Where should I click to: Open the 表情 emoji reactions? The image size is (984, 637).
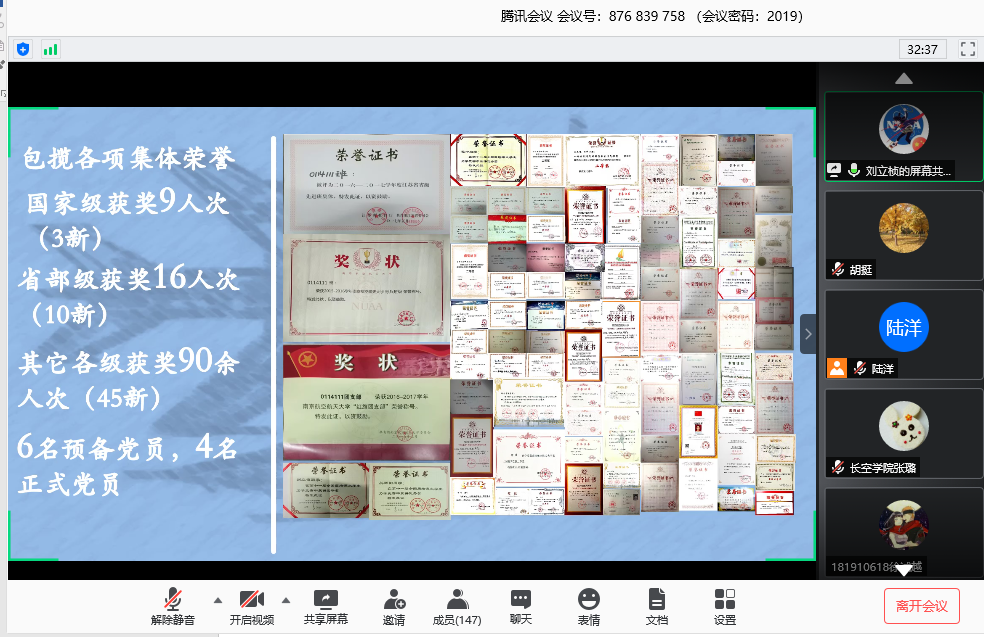tap(589, 606)
